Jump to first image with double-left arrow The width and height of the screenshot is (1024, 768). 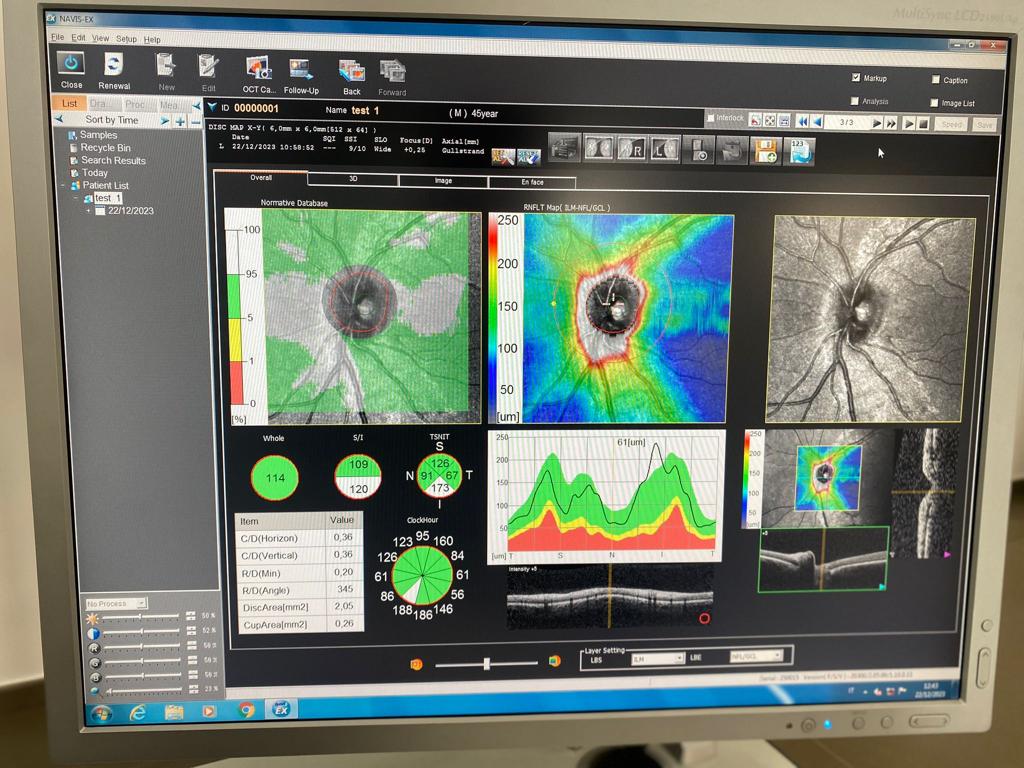click(x=802, y=121)
